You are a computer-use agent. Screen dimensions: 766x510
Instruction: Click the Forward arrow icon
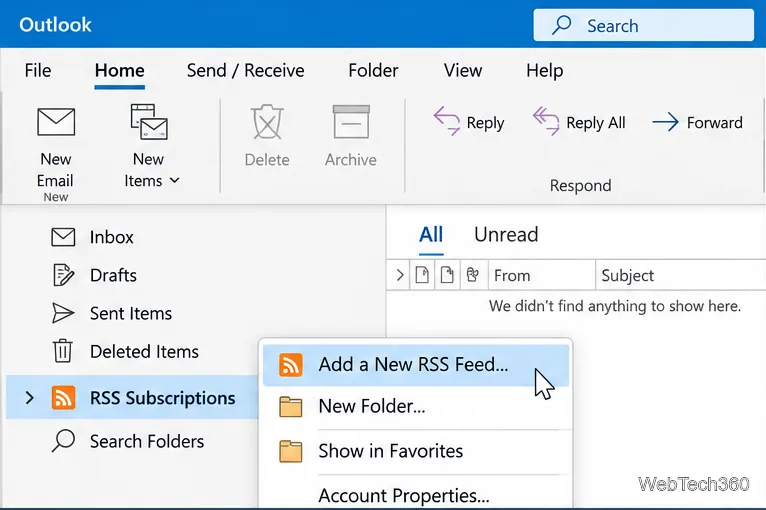coord(665,122)
